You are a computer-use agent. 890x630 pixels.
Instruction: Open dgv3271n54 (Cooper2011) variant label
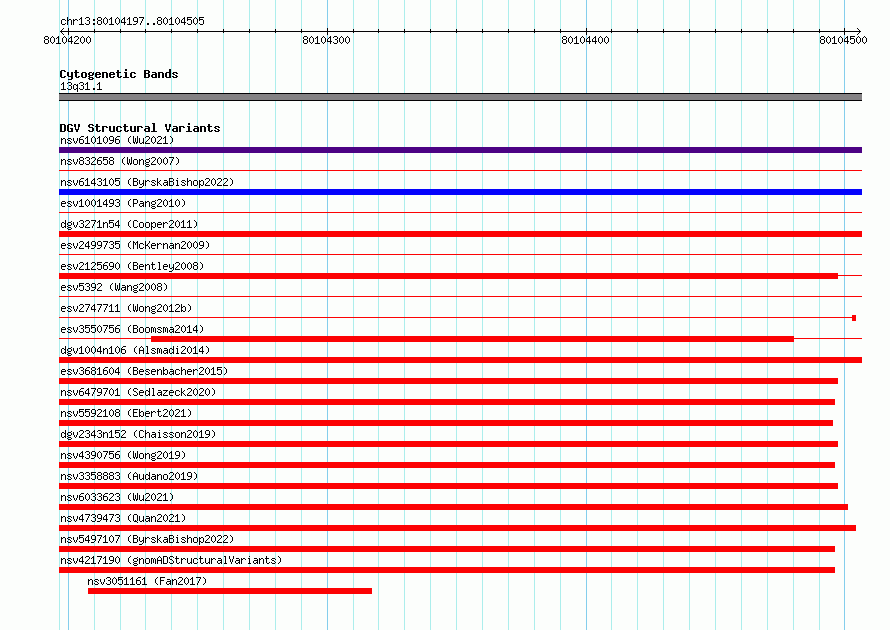[129, 224]
